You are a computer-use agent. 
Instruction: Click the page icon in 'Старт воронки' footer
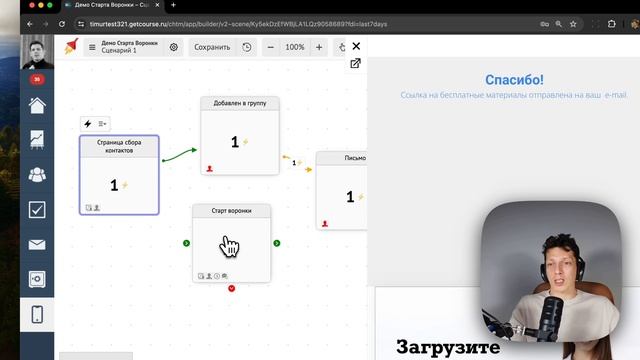[x=201, y=276]
